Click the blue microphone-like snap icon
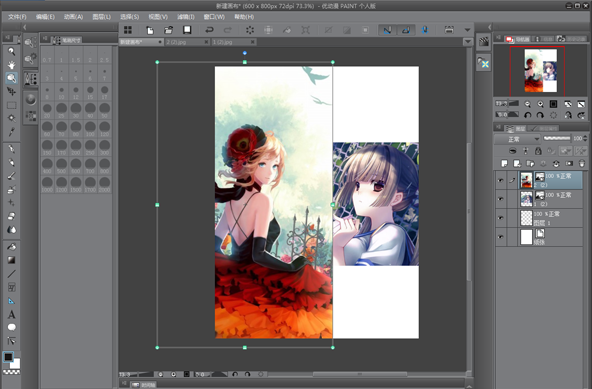This screenshot has width=592, height=389. pyautogui.click(x=424, y=30)
